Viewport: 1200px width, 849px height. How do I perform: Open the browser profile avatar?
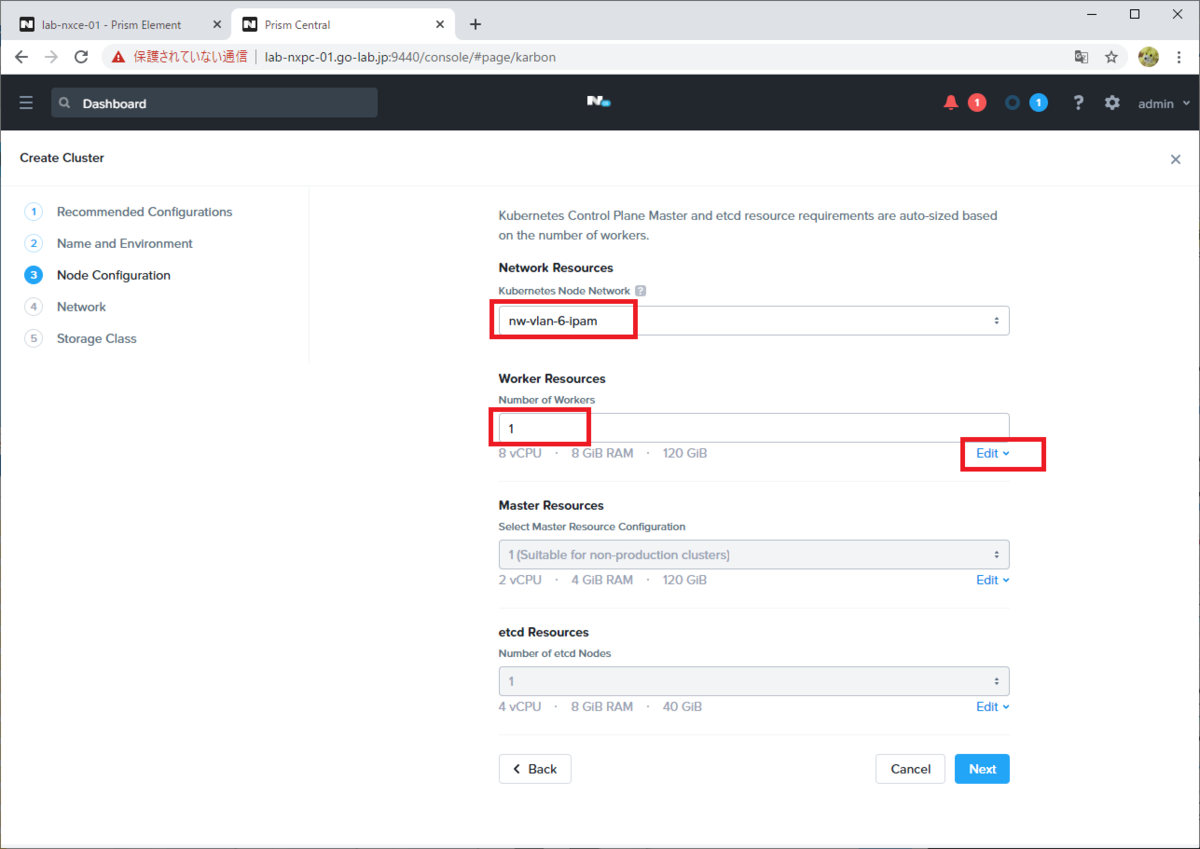(x=1148, y=57)
